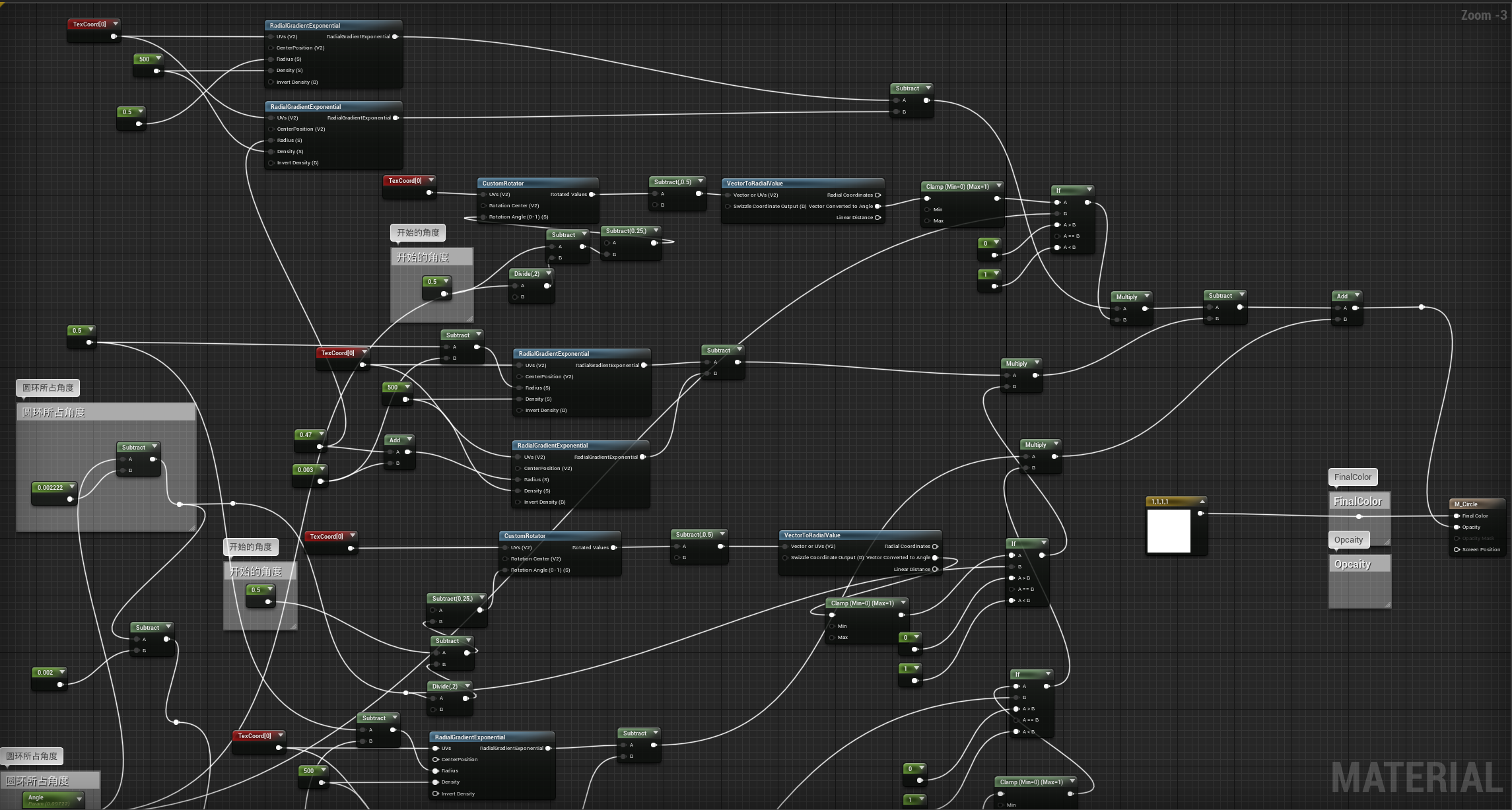Expand the 0.002222 constant node arrow
The height and width of the screenshot is (810, 1512).
(x=71, y=487)
